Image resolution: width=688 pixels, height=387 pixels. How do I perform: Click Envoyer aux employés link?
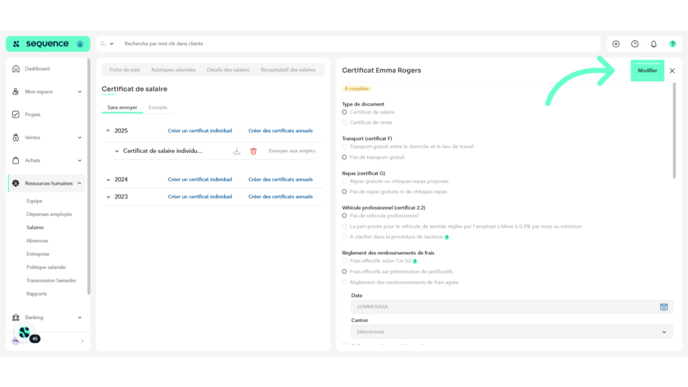(x=292, y=151)
